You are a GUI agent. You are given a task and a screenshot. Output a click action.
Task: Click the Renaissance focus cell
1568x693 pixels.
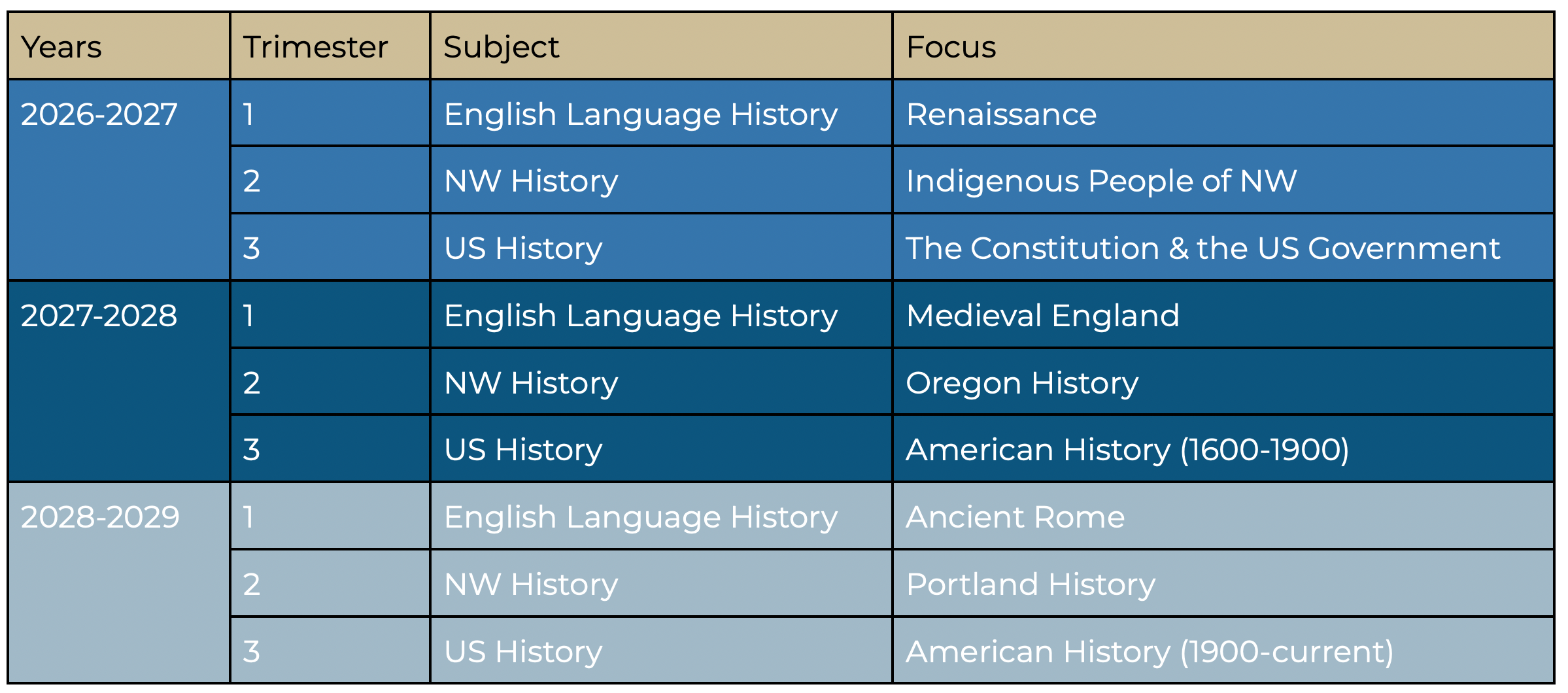pos(1223,114)
